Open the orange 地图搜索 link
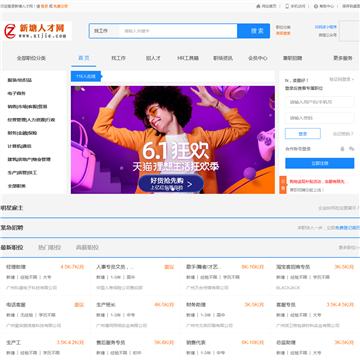Image resolution: width=360 pixels, height=360 pixels. click(283, 33)
